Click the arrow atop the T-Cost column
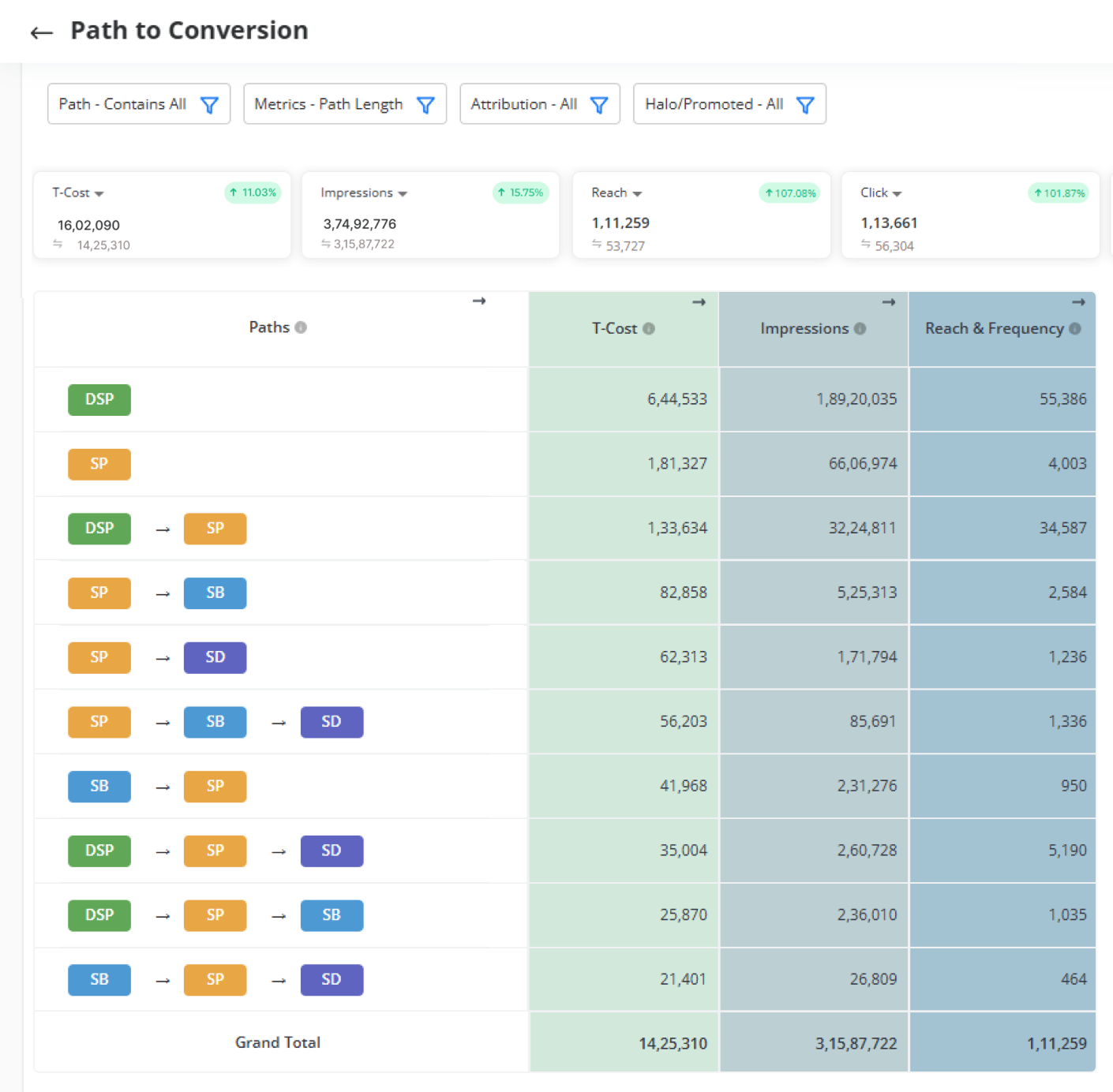 tap(699, 302)
